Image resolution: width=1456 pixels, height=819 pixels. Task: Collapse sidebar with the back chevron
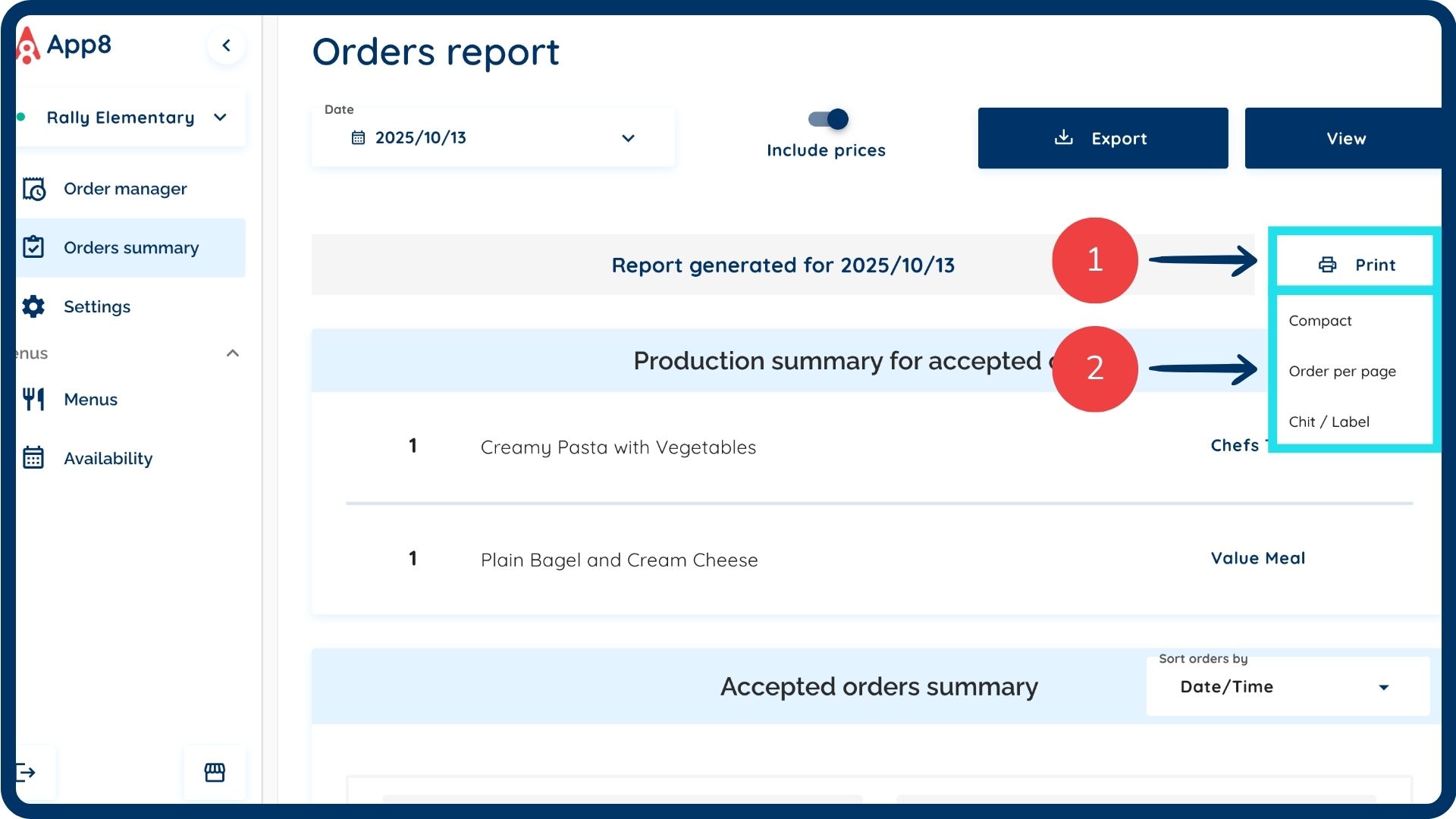[x=226, y=45]
